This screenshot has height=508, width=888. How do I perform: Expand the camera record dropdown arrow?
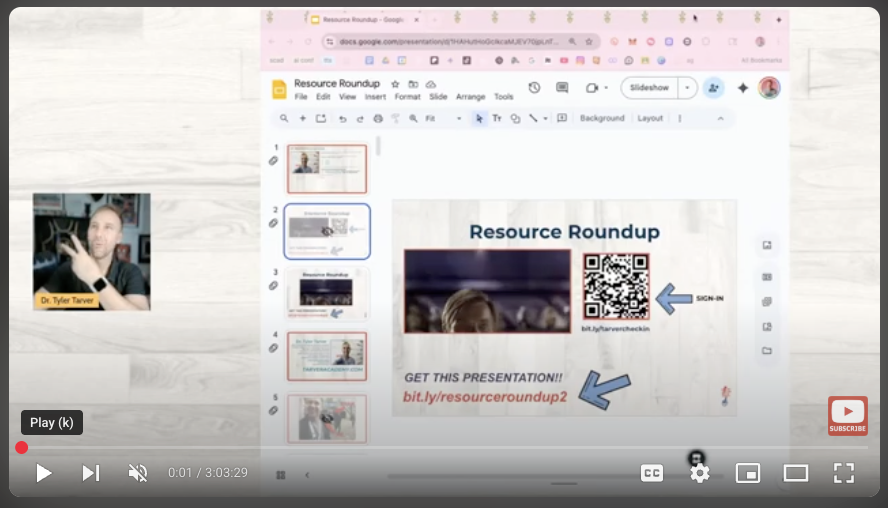[x=606, y=88]
